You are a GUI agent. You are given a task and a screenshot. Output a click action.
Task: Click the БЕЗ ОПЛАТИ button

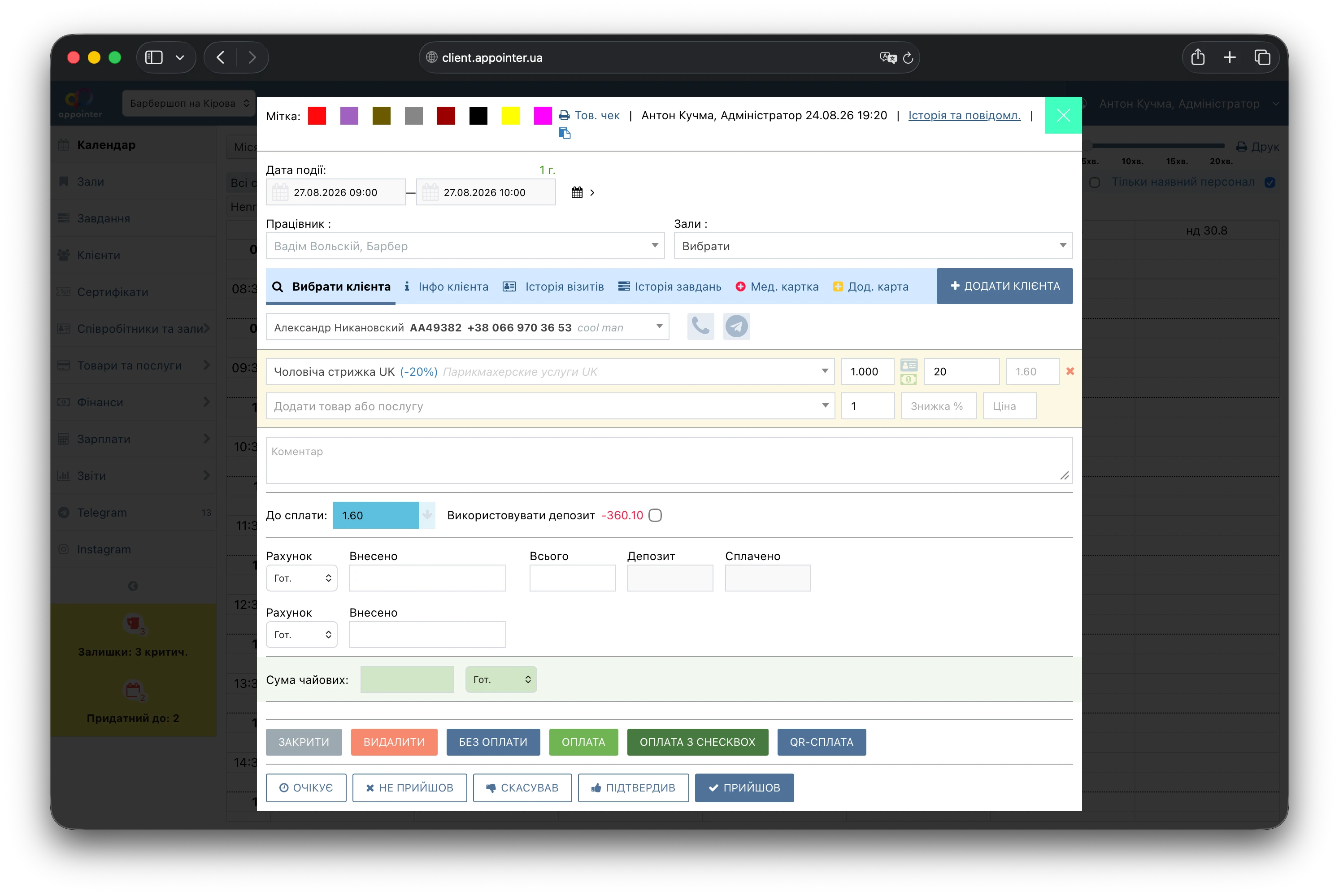tap(493, 742)
